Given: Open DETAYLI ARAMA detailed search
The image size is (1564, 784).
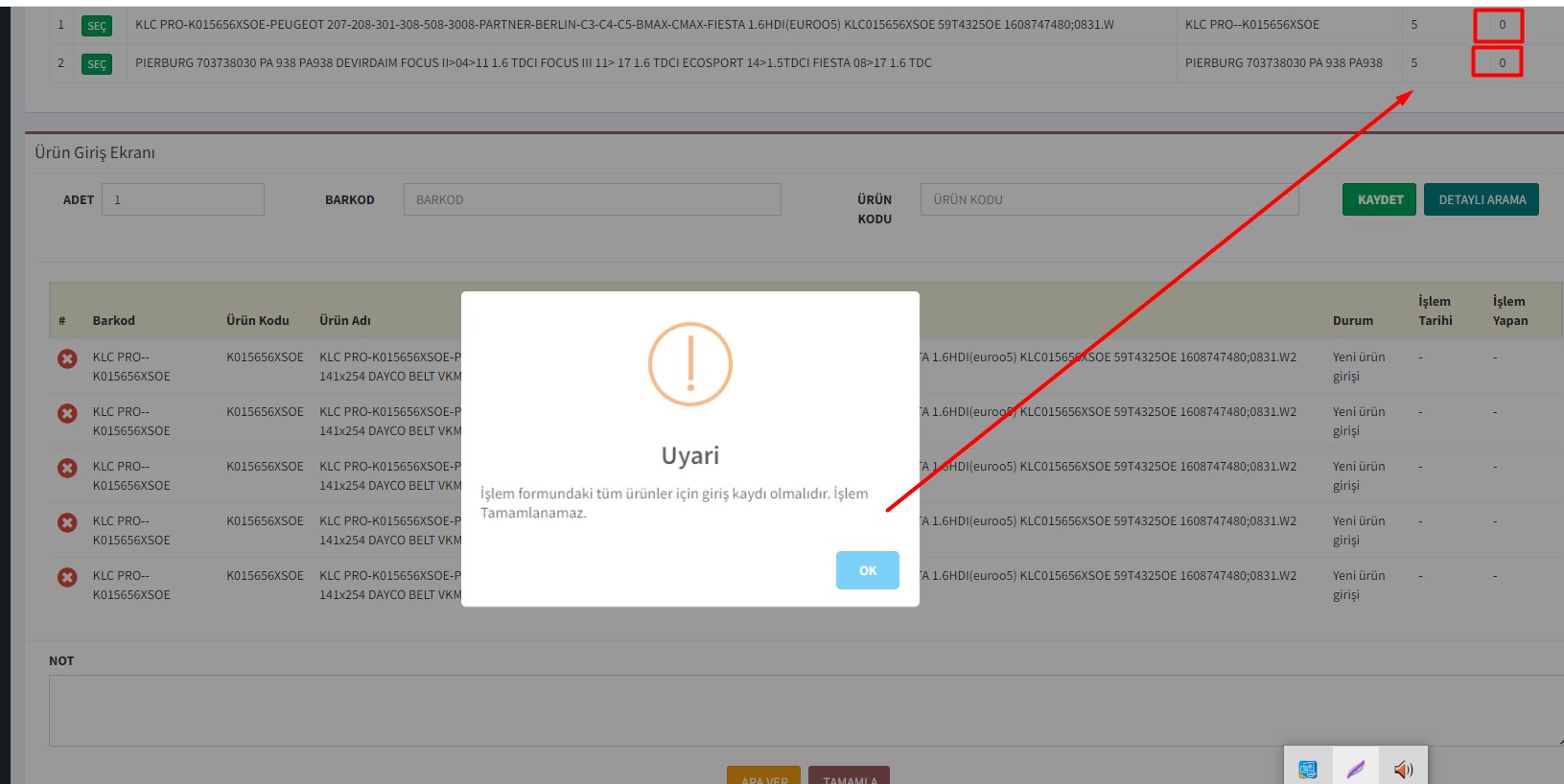Looking at the screenshot, I should click(1481, 199).
